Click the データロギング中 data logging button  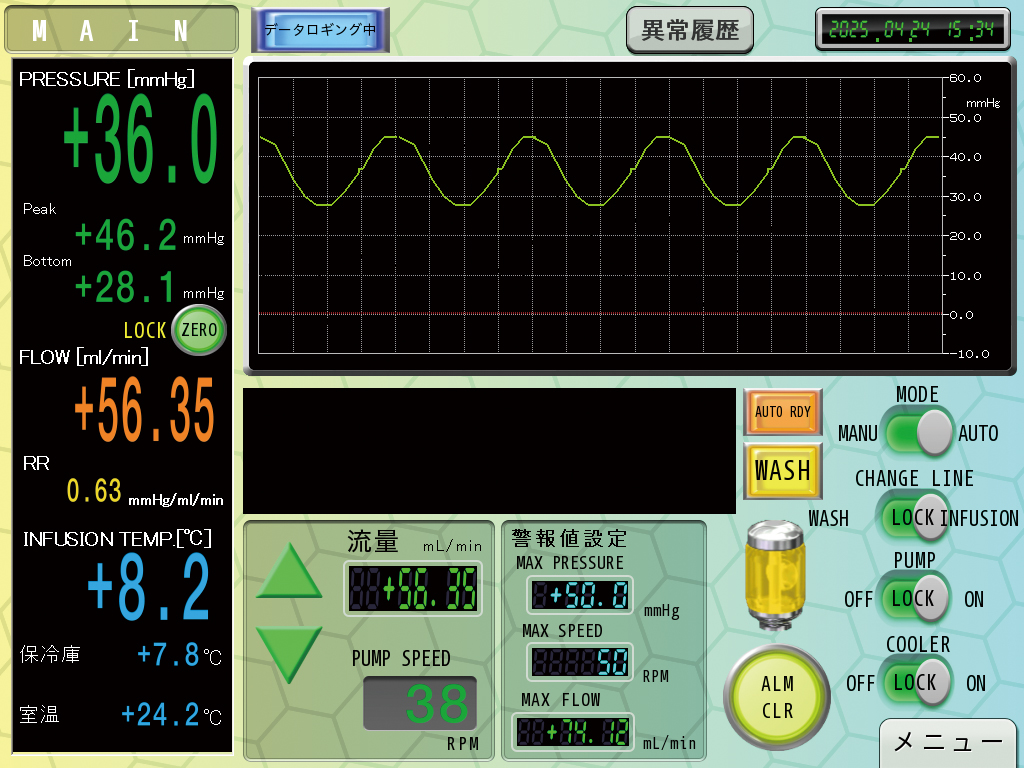(320, 30)
